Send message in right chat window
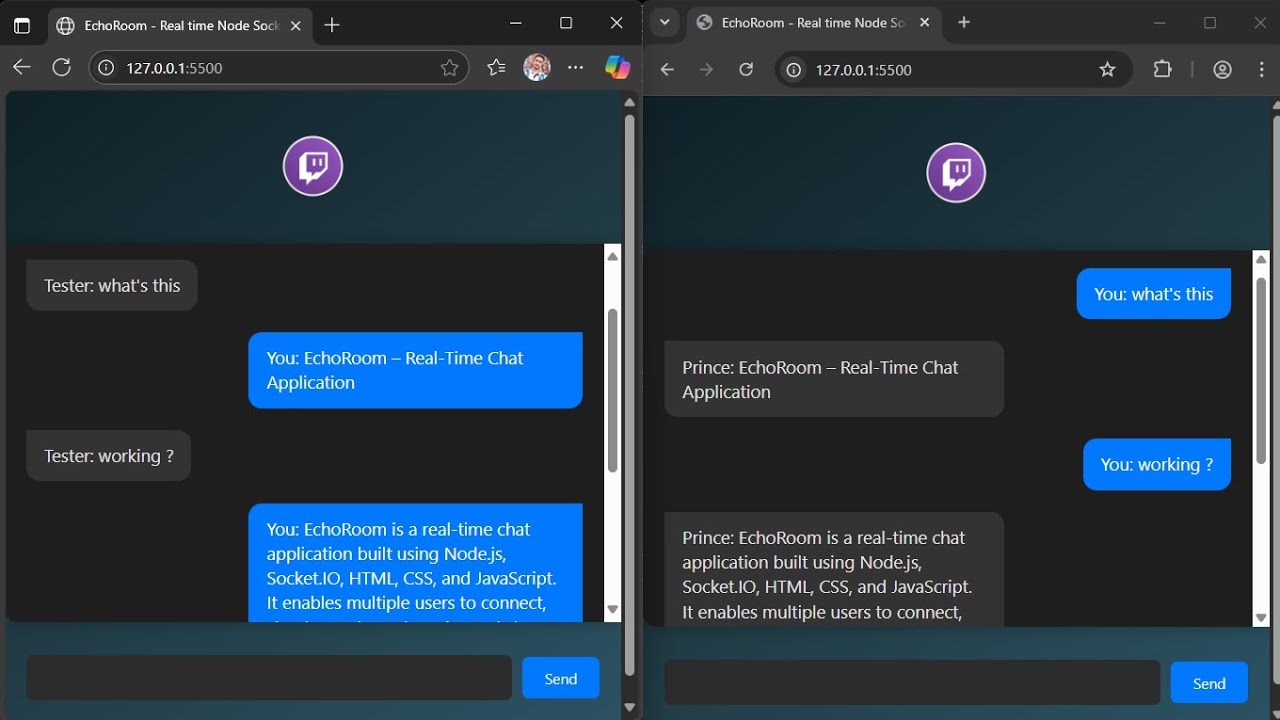1280x720 pixels. coord(1209,683)
